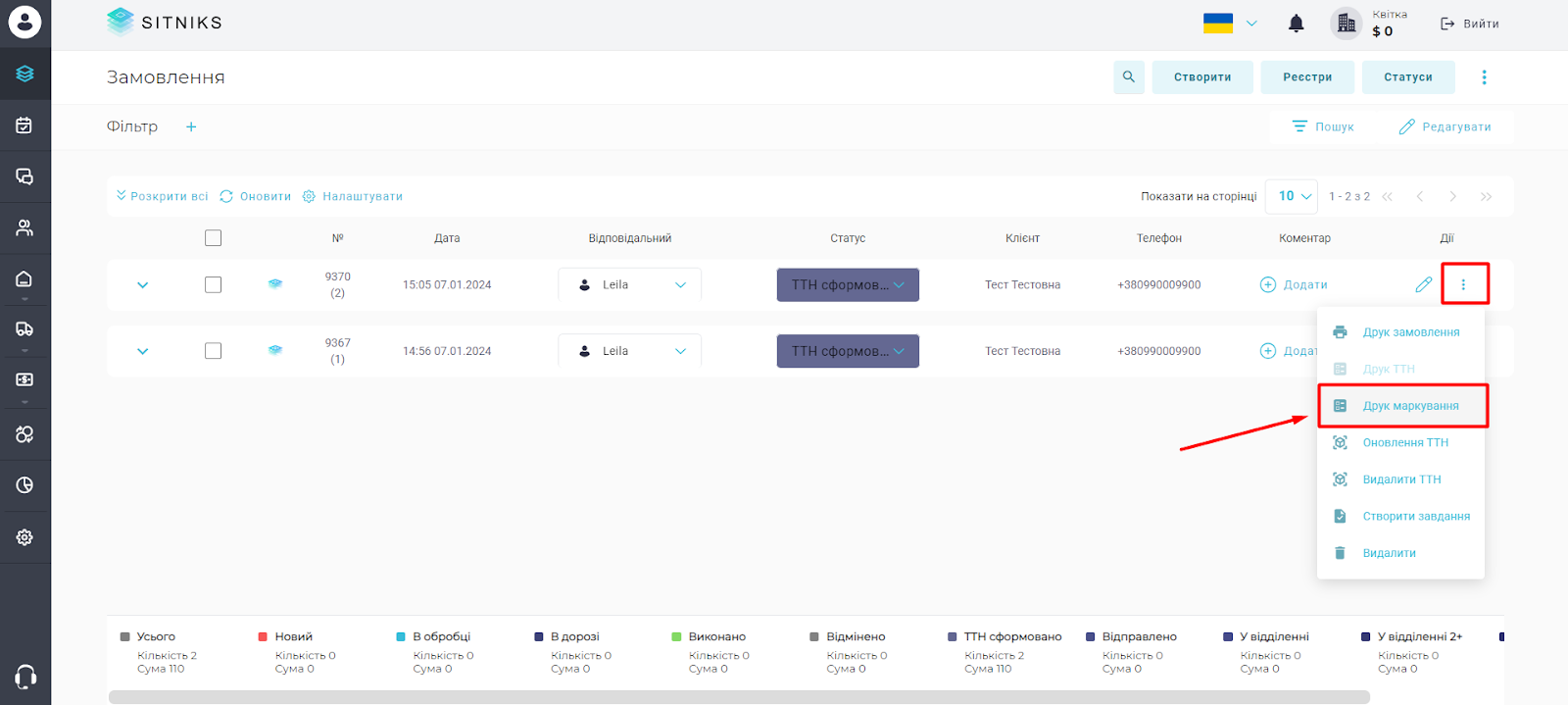1568x705 pixels.
Task: Click the Статуси button
Action: 1408,76
